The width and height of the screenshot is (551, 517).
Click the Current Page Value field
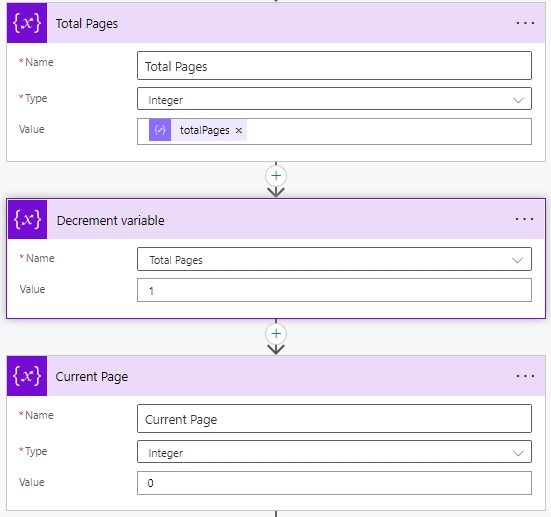334,483
